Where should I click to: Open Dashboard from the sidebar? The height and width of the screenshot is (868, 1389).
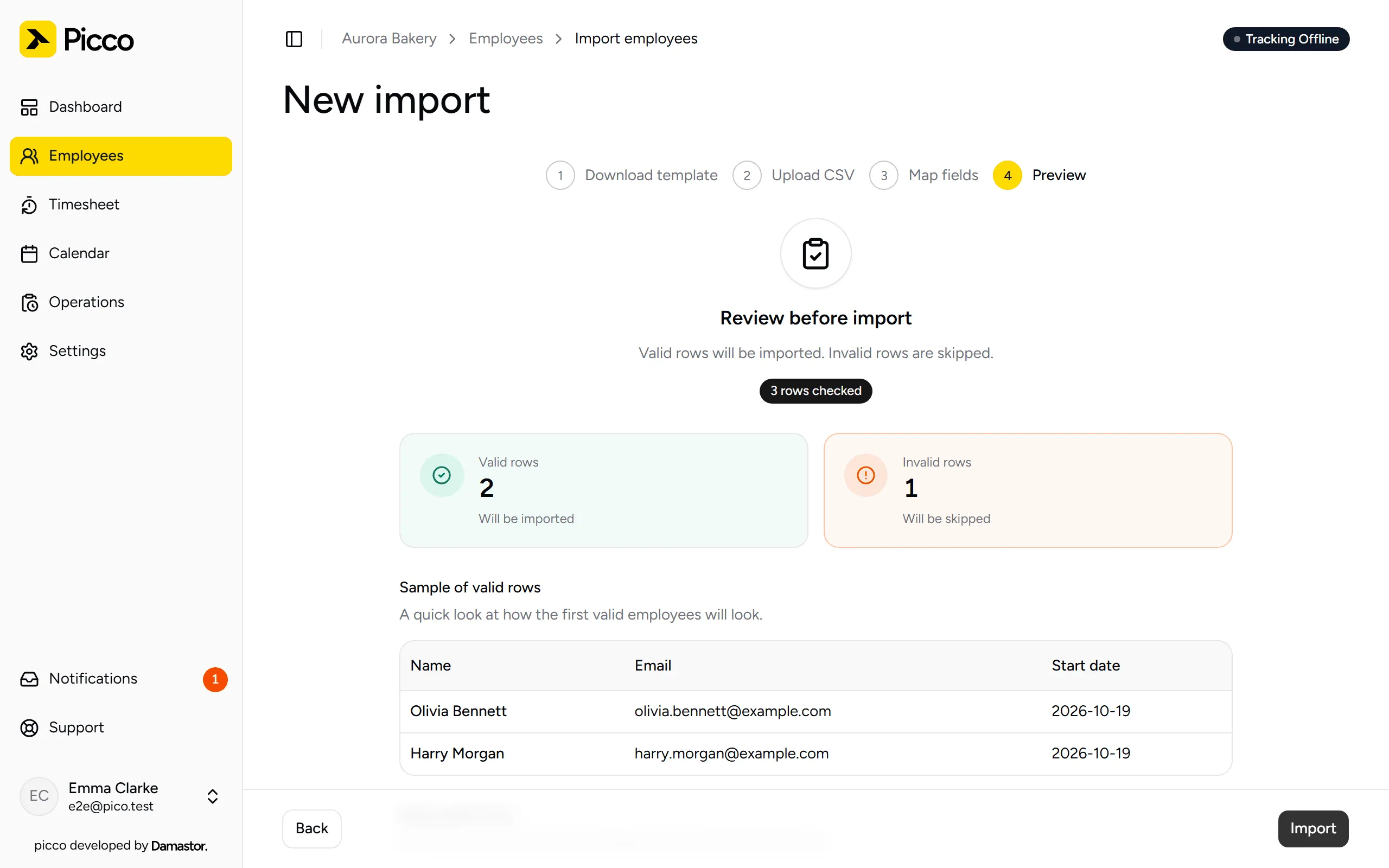pyautogui.click(x=121, y=107)
